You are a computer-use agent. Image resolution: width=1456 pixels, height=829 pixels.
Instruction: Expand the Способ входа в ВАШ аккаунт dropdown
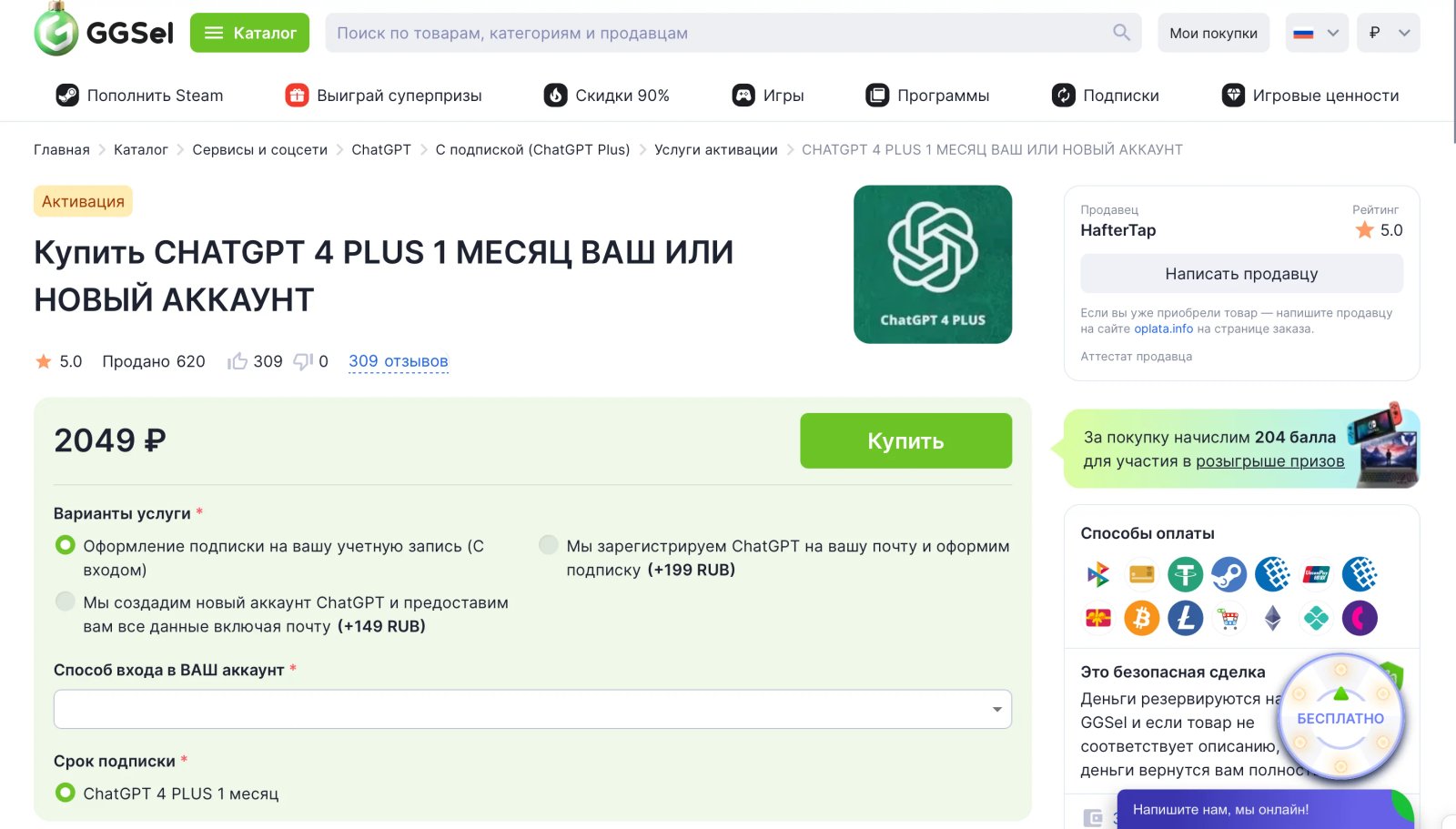point(532,709)
